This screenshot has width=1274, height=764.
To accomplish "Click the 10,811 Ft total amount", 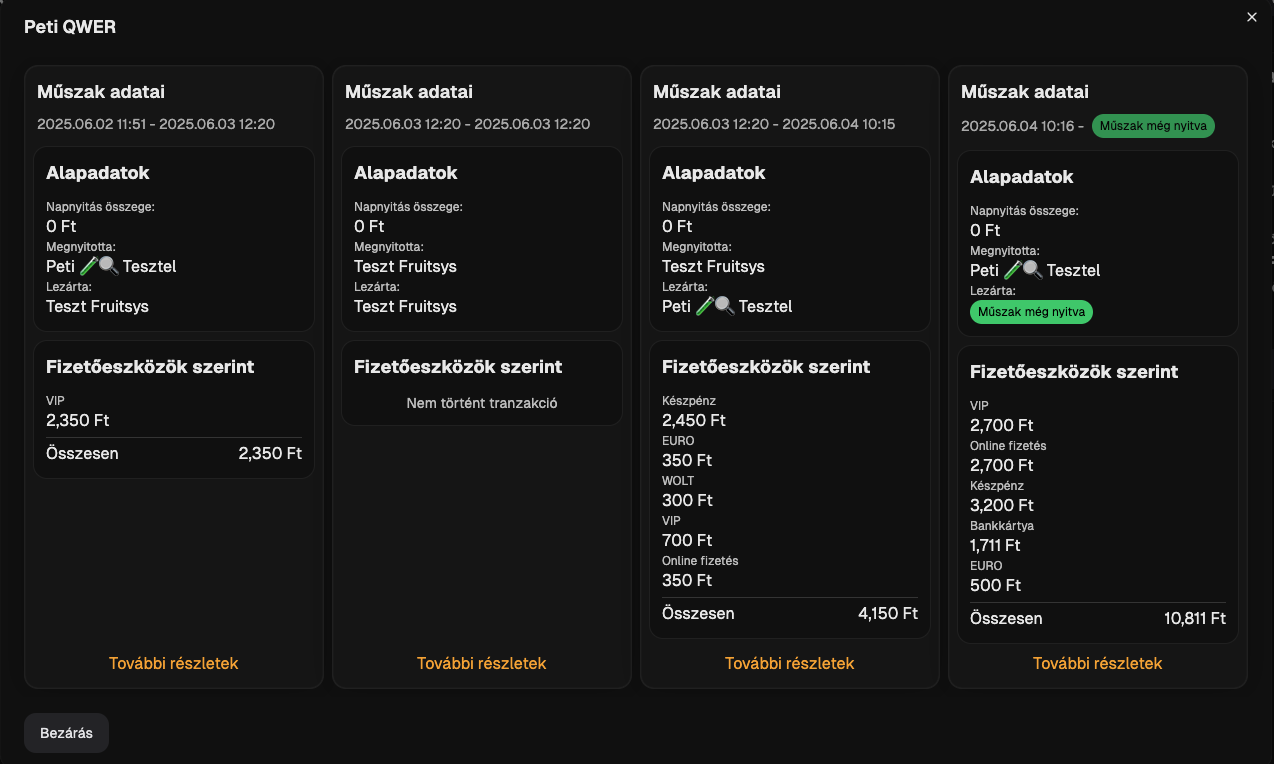I will 1194,618.
